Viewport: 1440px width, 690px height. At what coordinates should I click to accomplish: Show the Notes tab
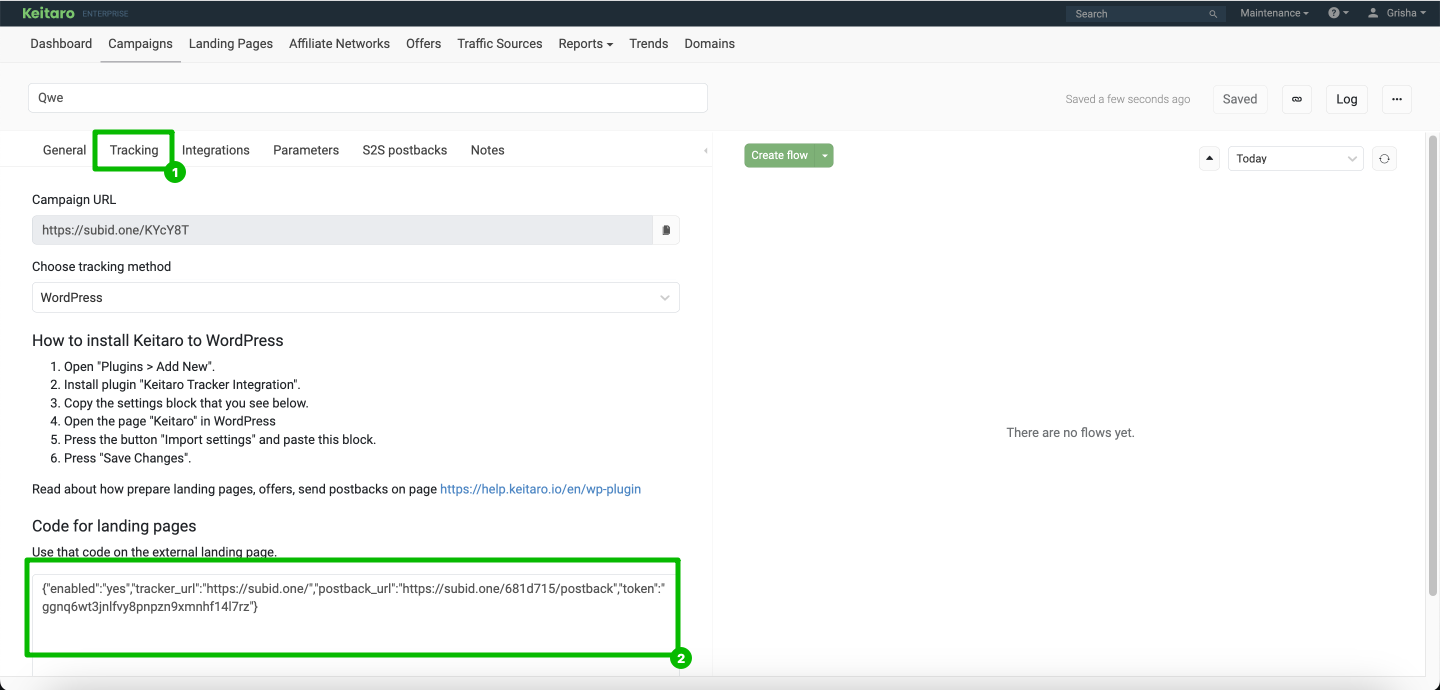click(x=488, y=150)
